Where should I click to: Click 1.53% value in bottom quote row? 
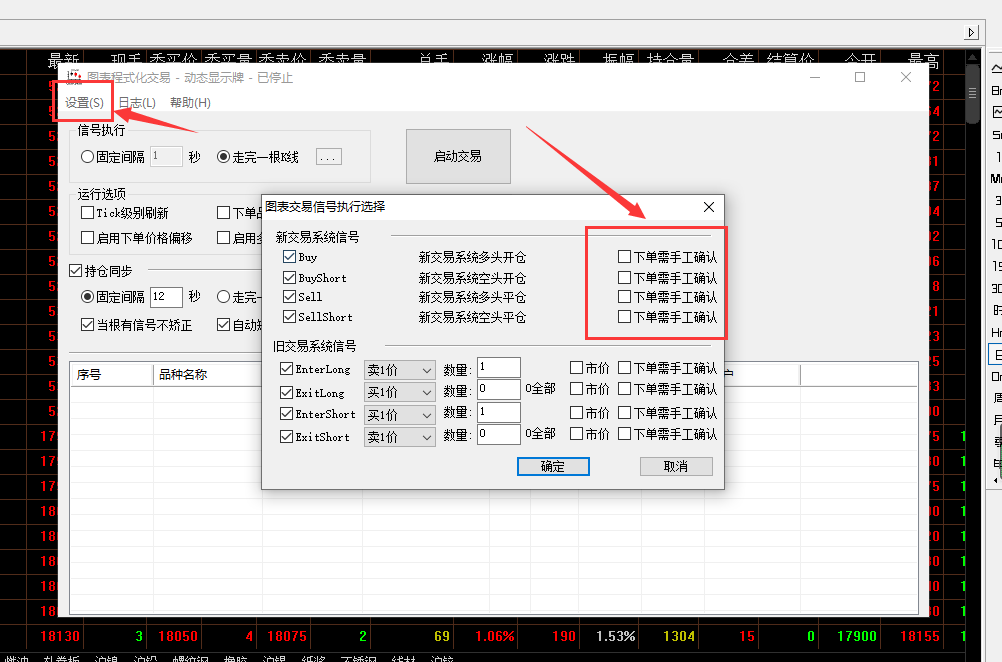[615, 636]
